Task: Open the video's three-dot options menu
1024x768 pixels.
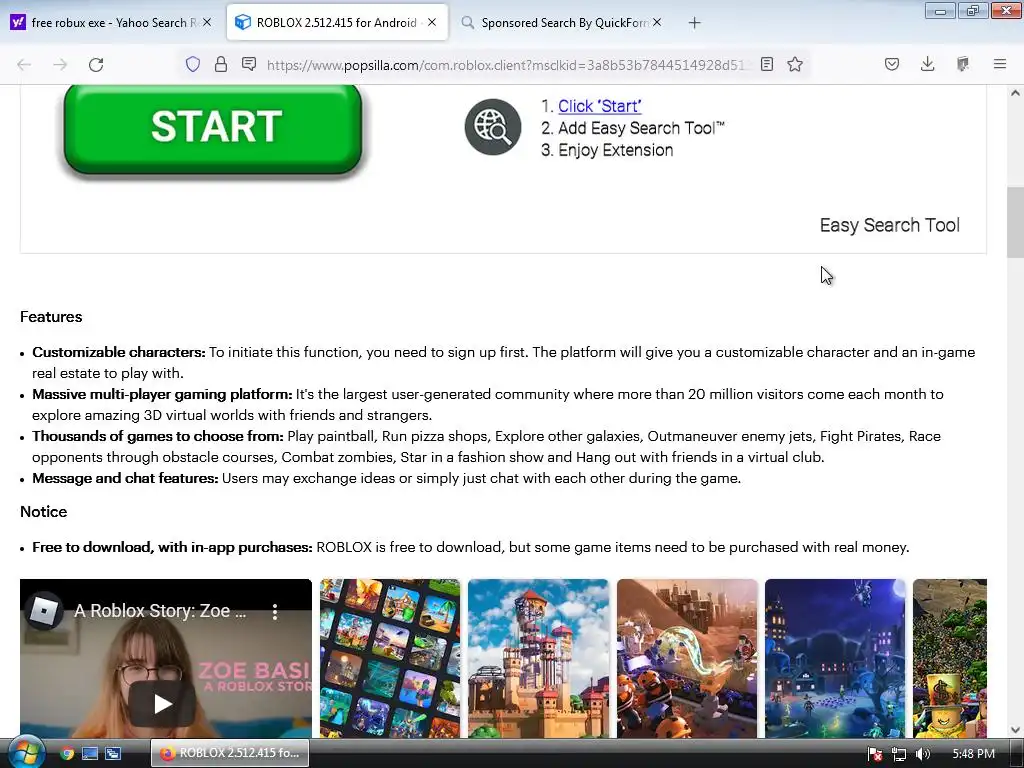Action: [x=275, y=612]
